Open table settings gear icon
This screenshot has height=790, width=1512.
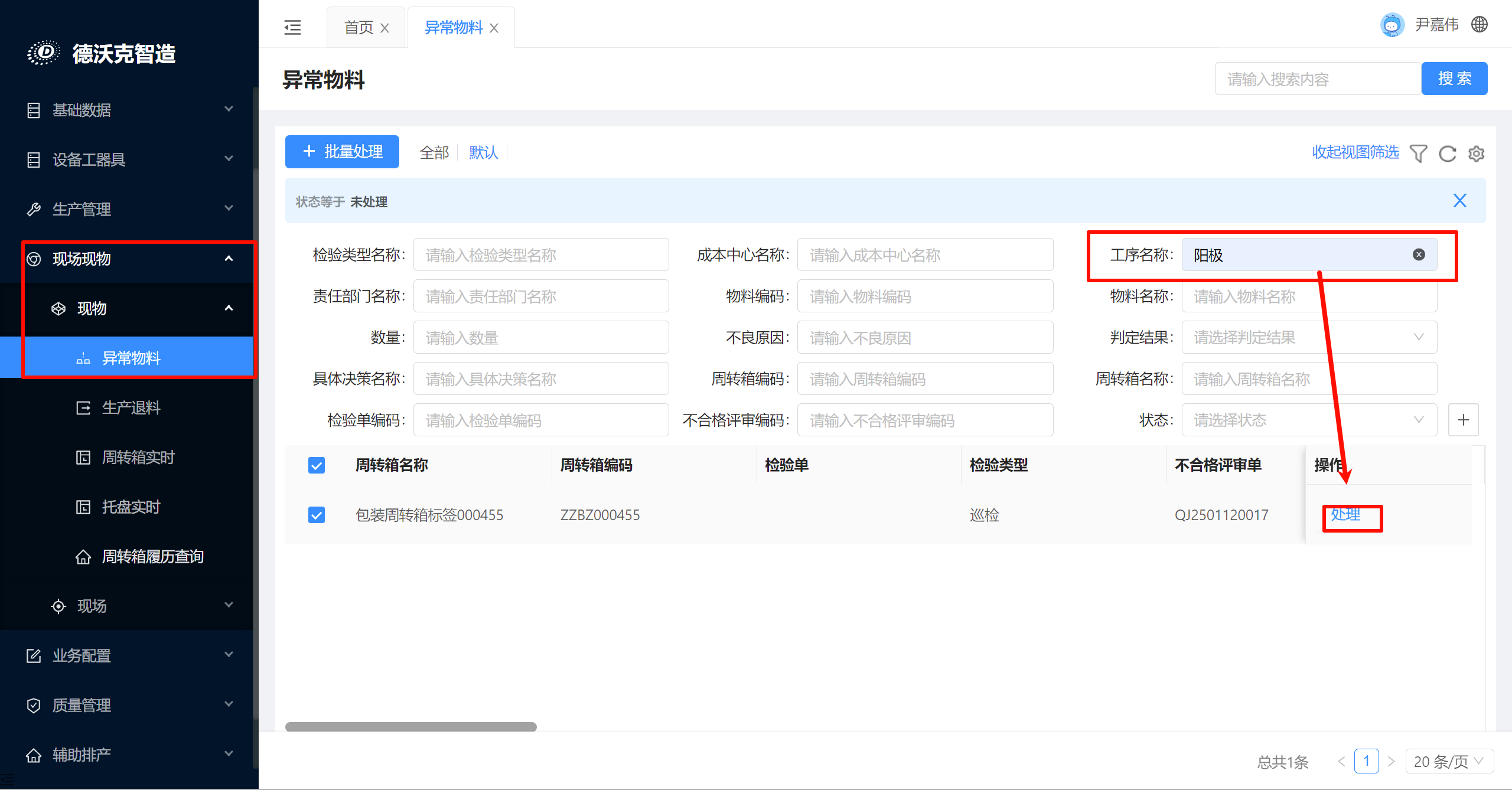point(1477,153)
